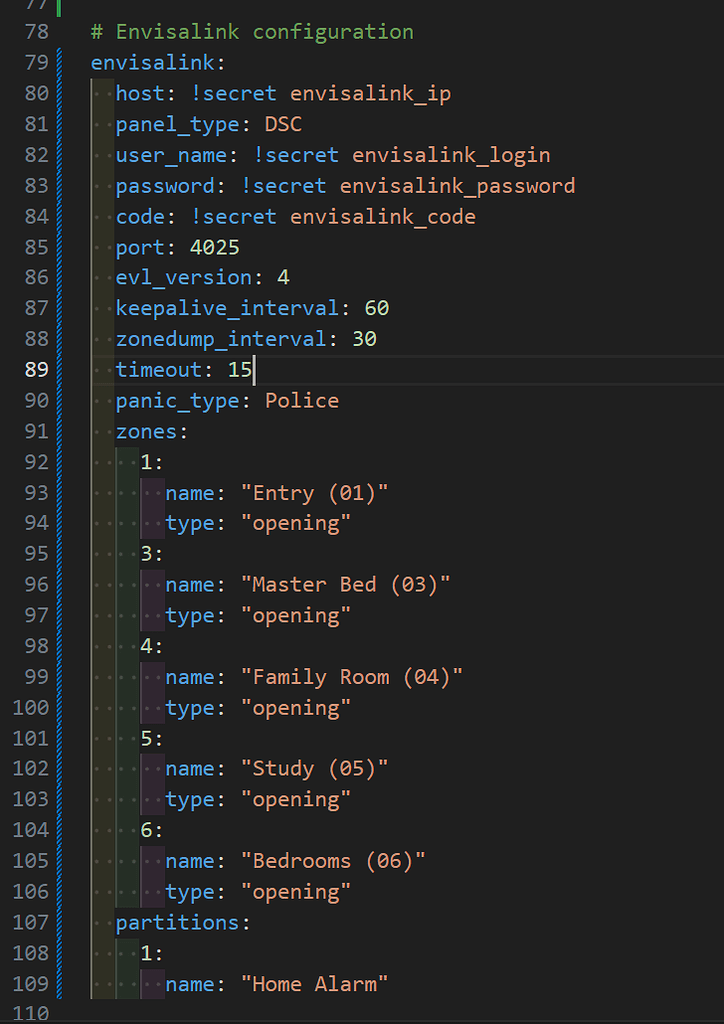Place cursor on the 'envisalink:' root key

[x=152, y=63]
